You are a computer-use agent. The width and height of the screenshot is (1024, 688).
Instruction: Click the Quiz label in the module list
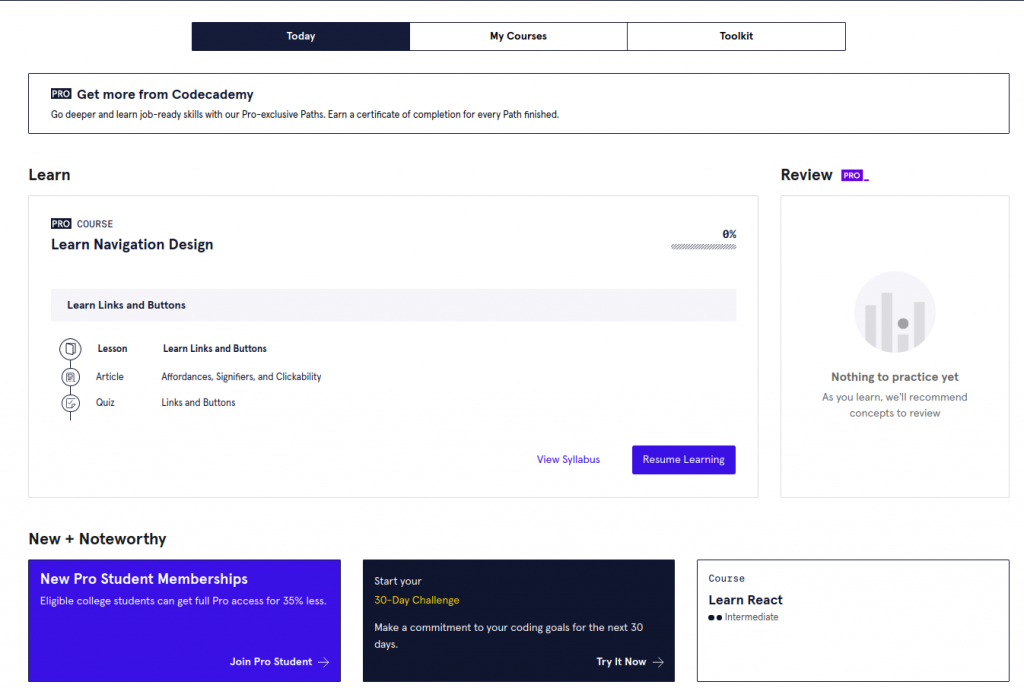[x=105, y=403]
